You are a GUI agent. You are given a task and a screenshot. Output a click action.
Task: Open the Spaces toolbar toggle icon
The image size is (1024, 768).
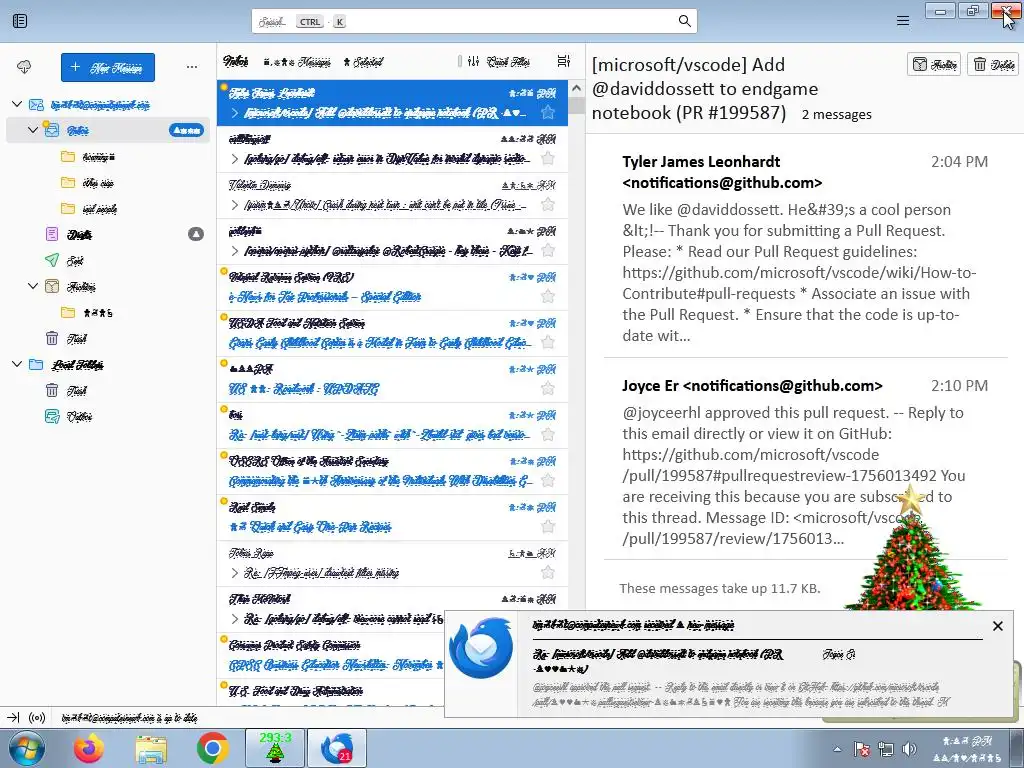click(x=20, y=21)
